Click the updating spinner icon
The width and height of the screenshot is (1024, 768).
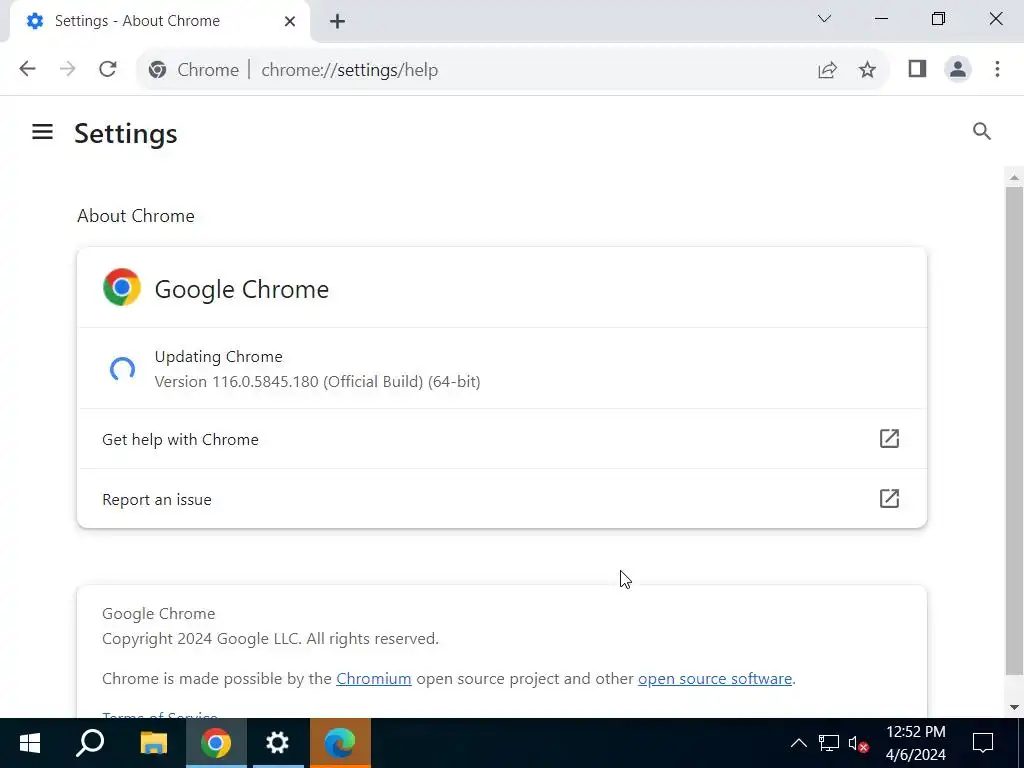coord(122,369)
